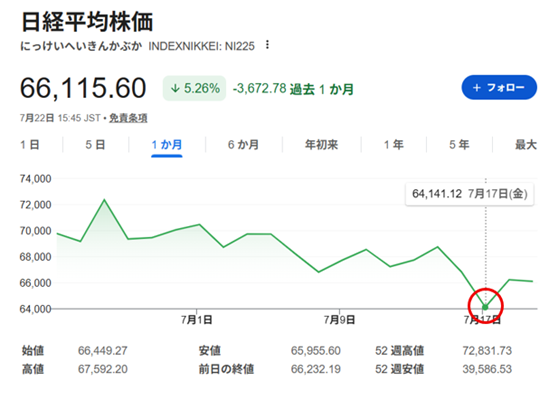Select the 1か月 range tab

pyautogui.click(x=167, y=145)
